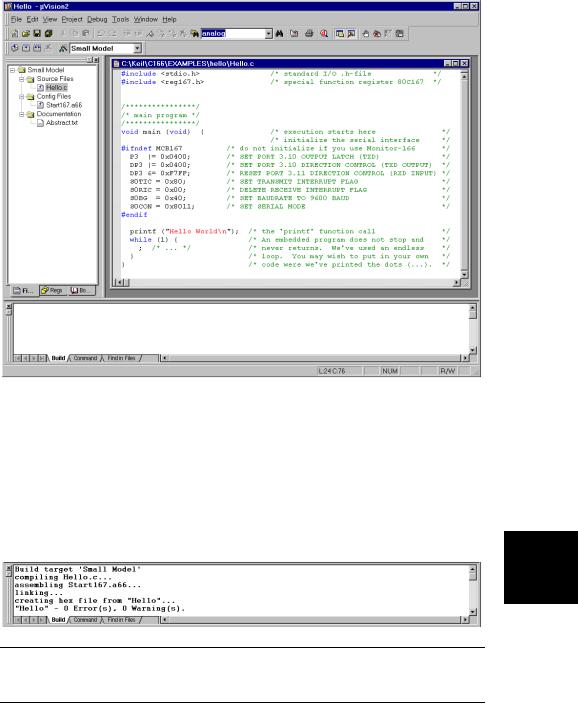Click the last icon on the main toolbar
The height and width of the screenshot is (703, 578).
click(x=400, y=34)
